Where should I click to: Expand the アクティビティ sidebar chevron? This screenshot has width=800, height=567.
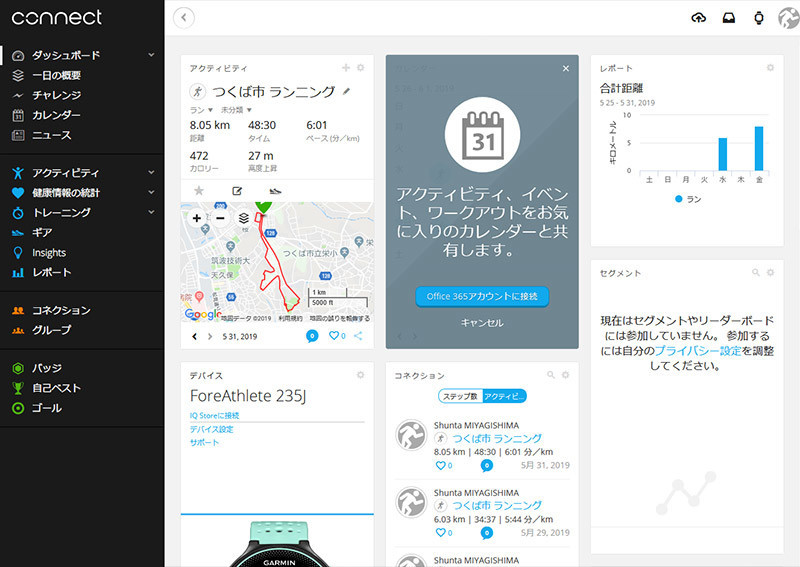point(151,172)
